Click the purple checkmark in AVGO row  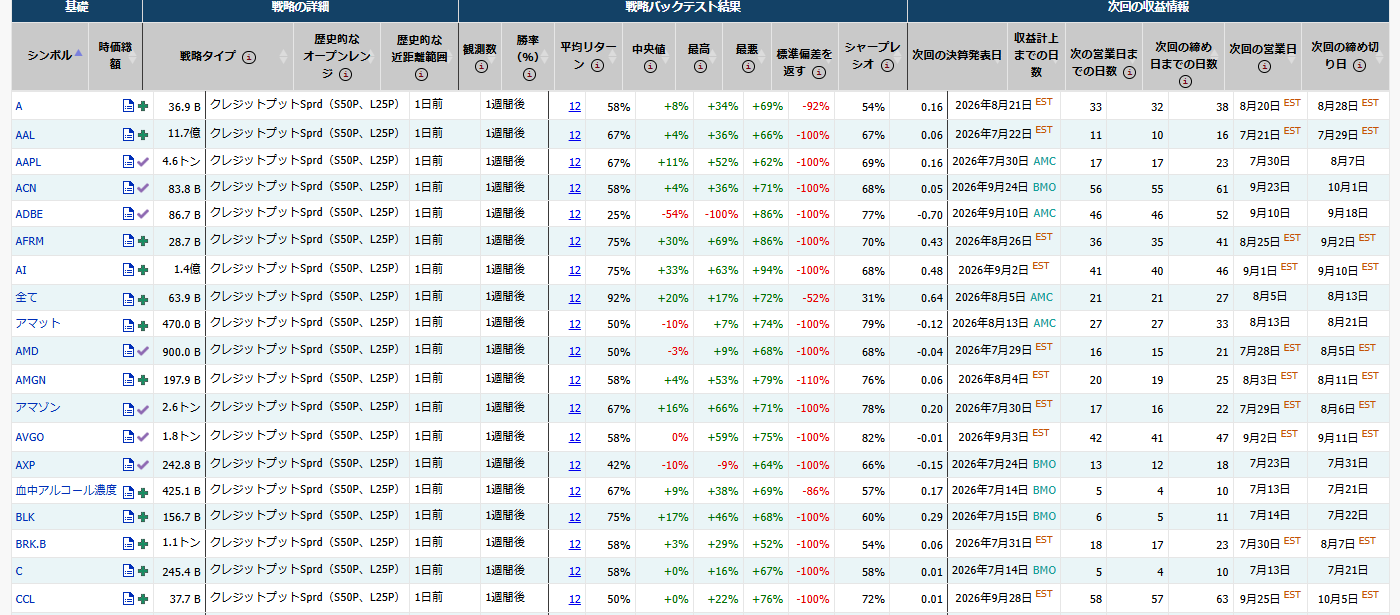[x=143, y=437]
